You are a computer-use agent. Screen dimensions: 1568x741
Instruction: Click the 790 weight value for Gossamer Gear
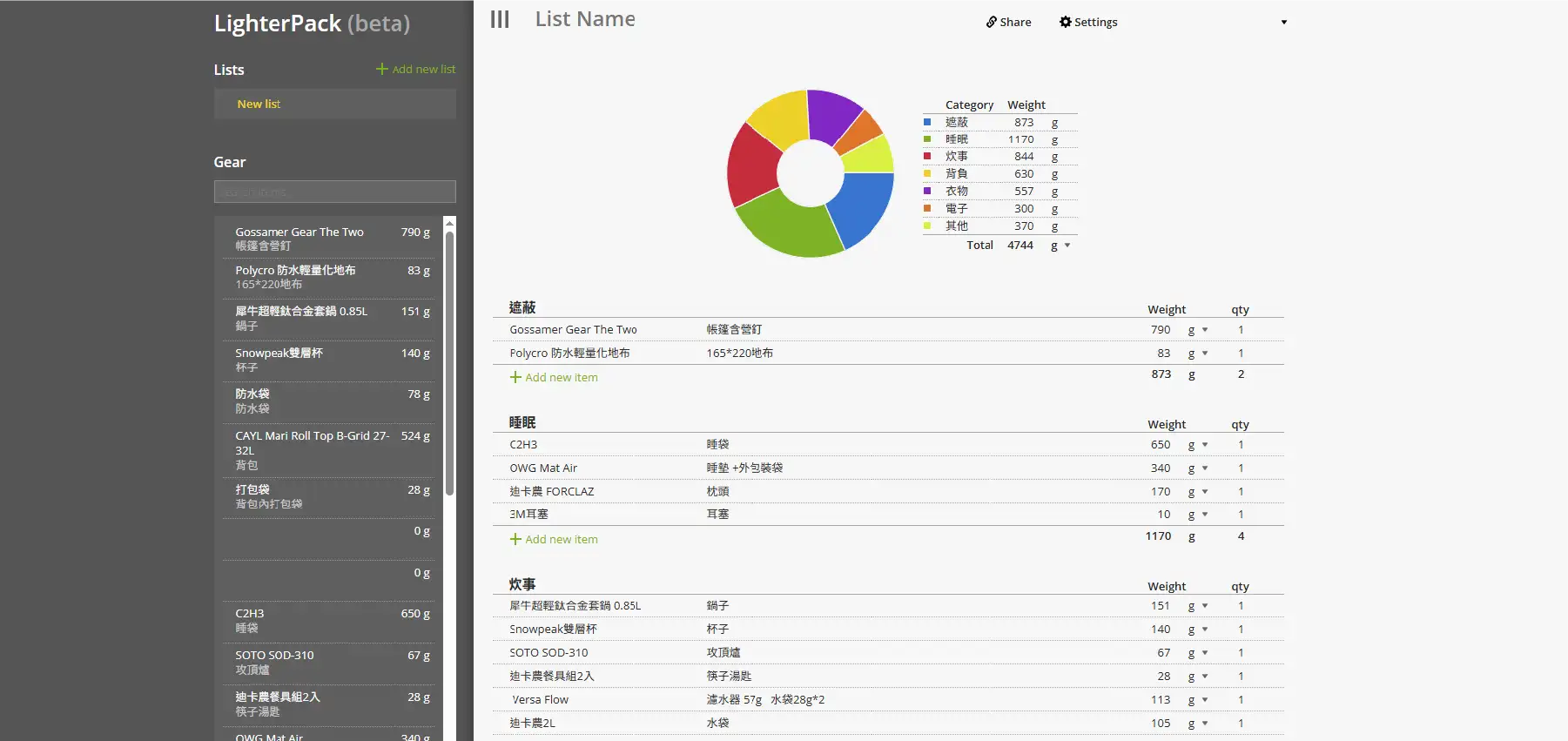pyautogui.click(x=1160, y=330)
